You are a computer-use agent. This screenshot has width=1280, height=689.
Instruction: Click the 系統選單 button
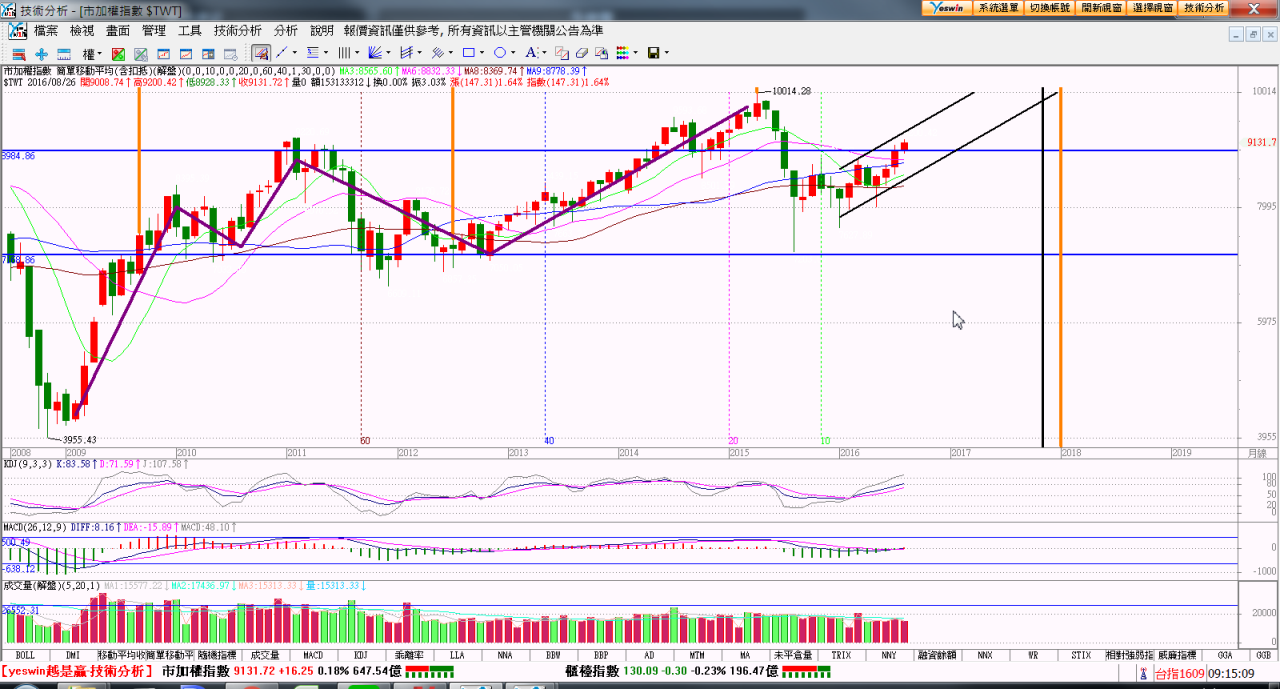tap(998, 7)
